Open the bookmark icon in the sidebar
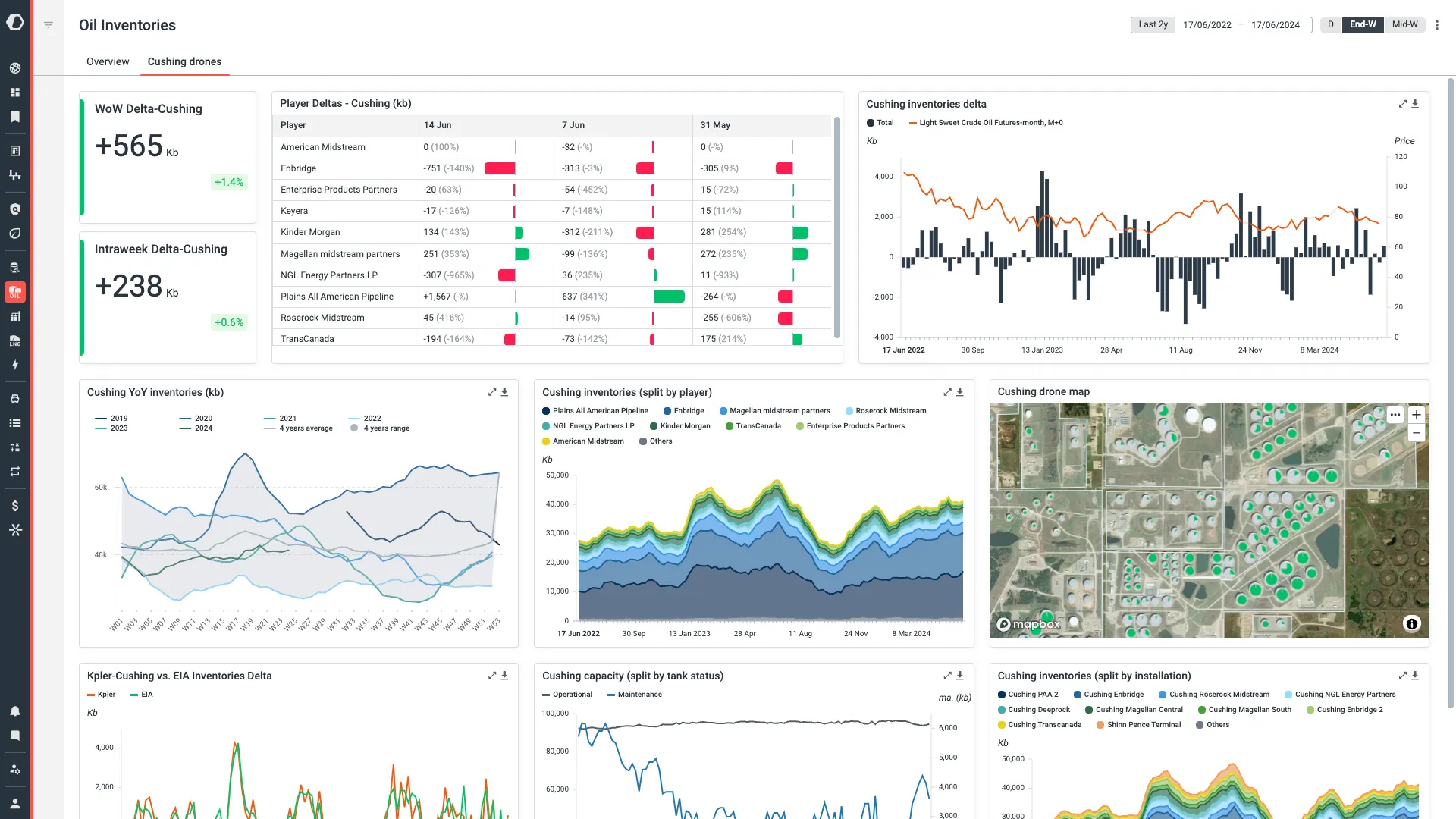 tap(15, 117)
